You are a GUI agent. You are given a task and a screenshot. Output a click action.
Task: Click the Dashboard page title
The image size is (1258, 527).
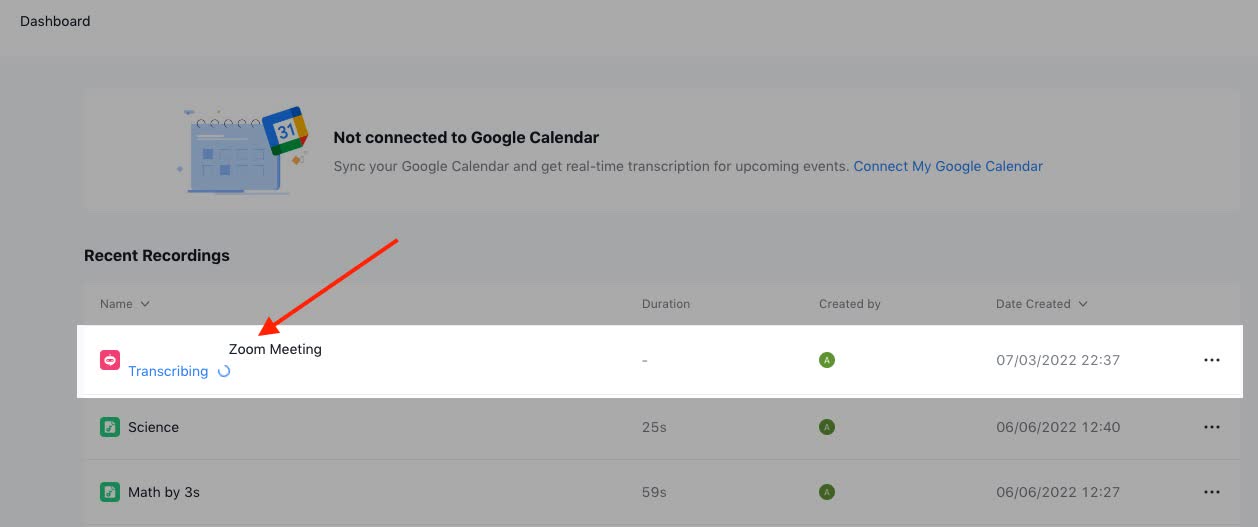55,21
